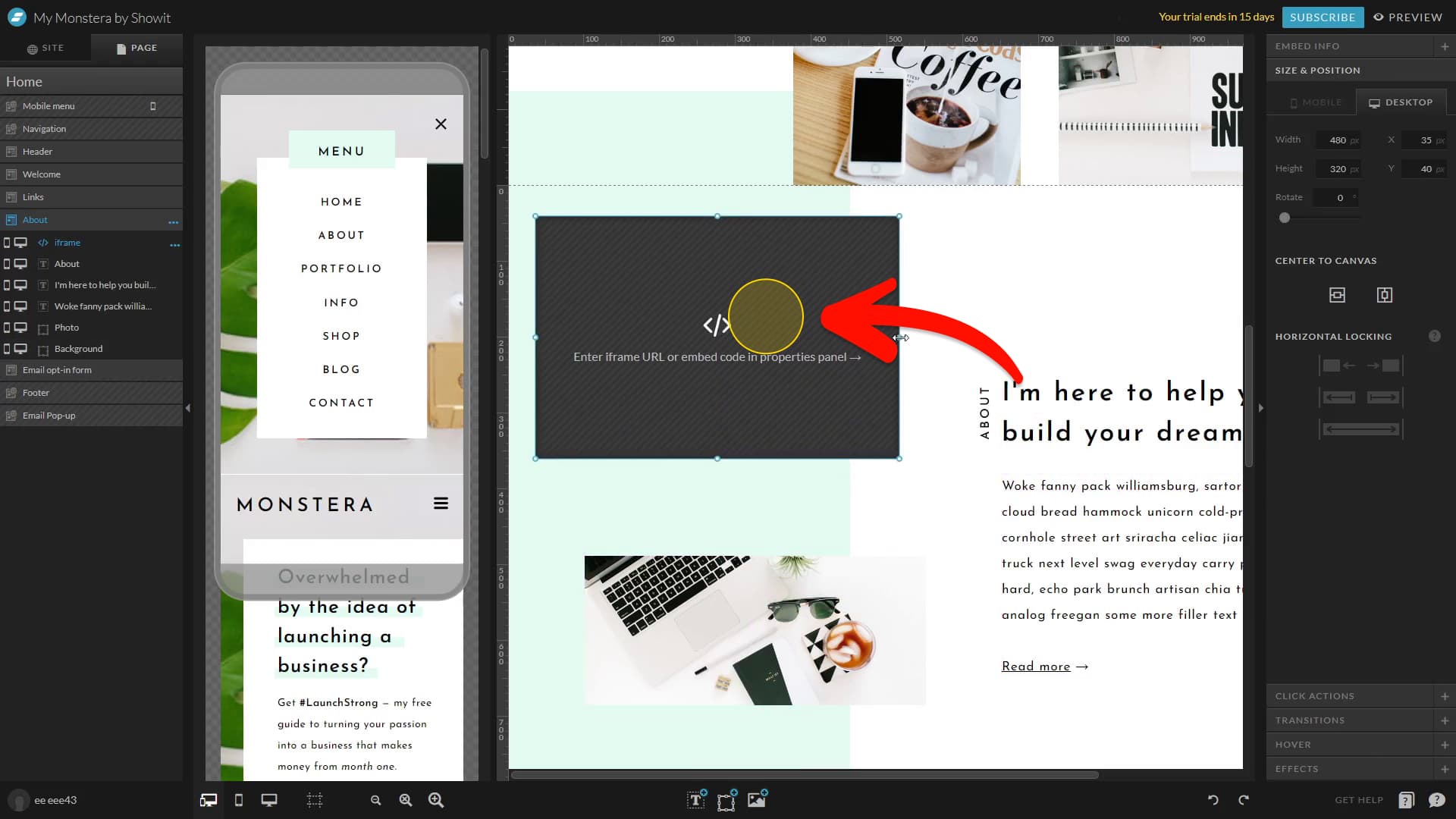Center element vertically on canvas
Image resolution: width=1456 pixels, height=819 pixels.
(1385, 295)
